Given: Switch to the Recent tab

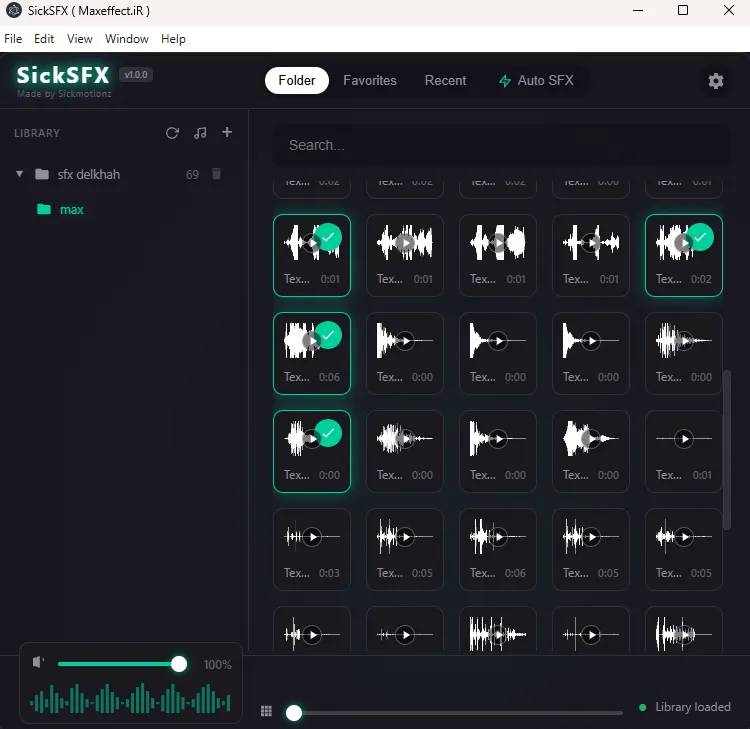Looking at the screenshot, I should click(445, 80).
